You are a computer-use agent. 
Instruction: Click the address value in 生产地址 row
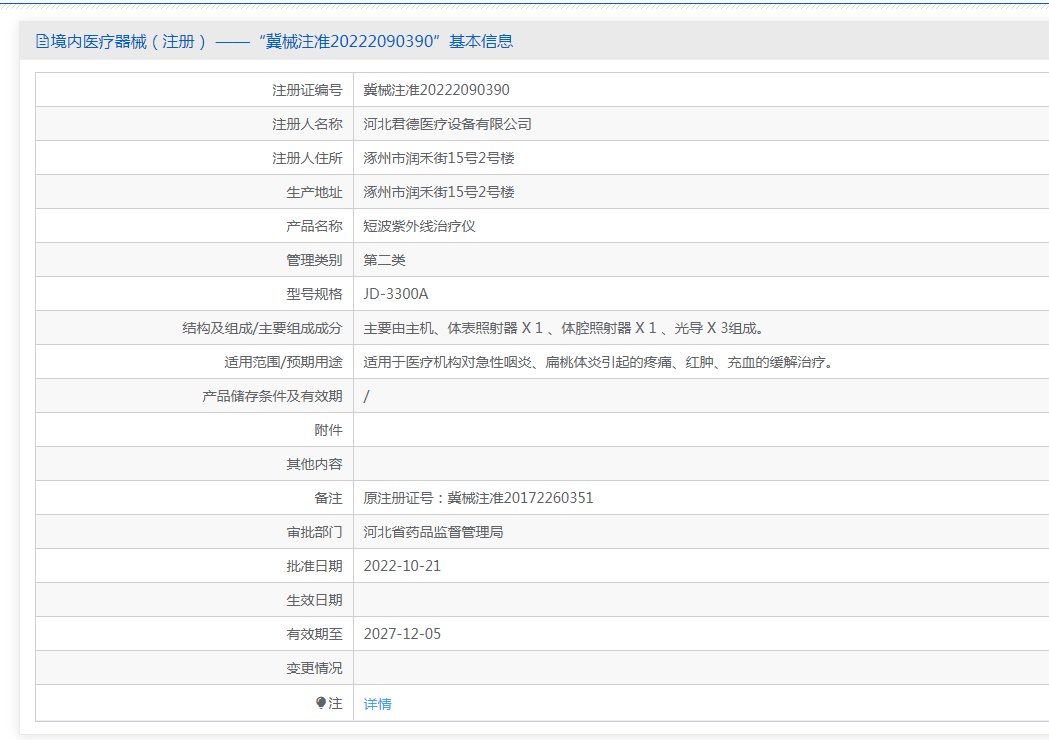439,192
